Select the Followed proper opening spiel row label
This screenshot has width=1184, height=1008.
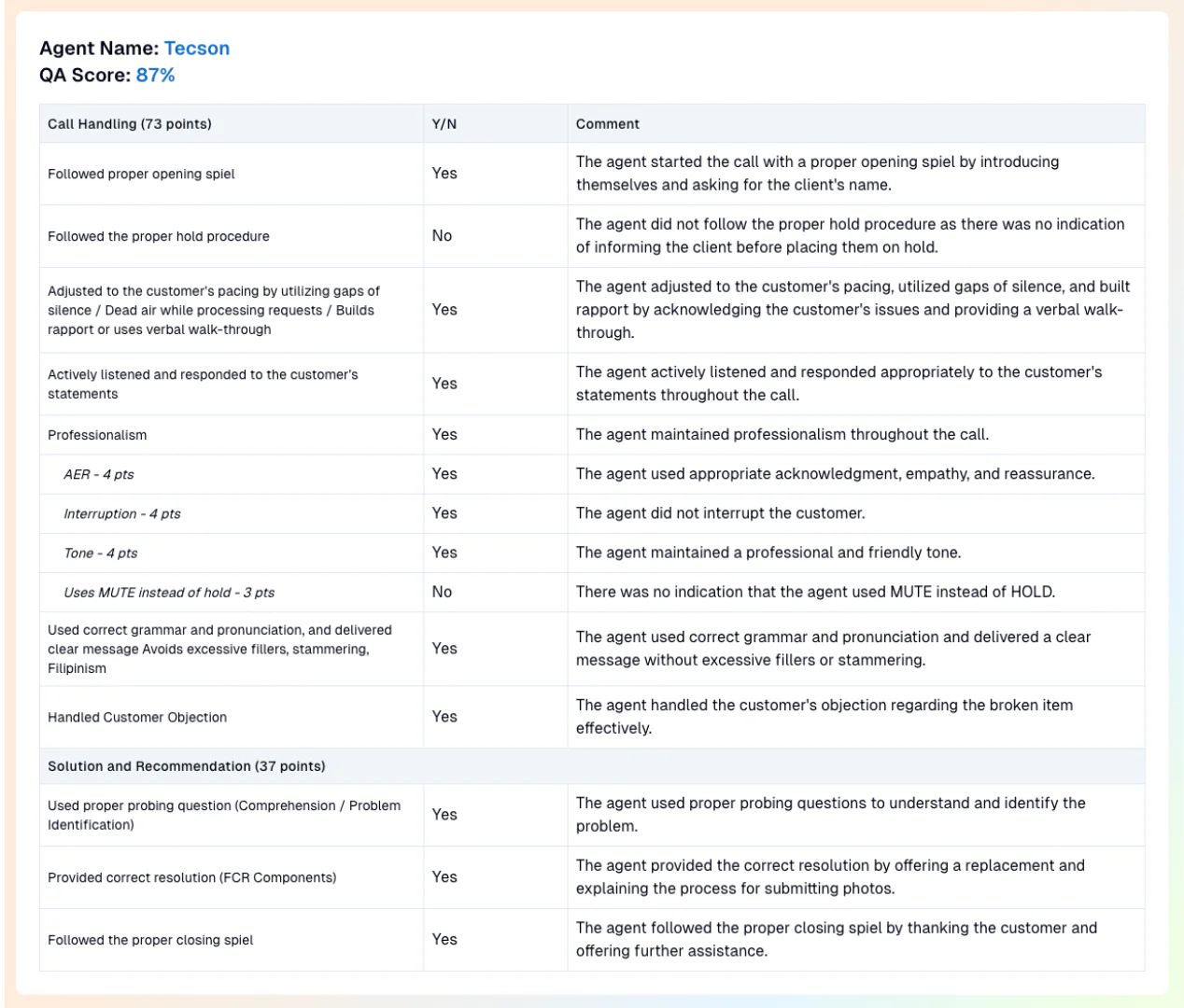coord(141,175)
